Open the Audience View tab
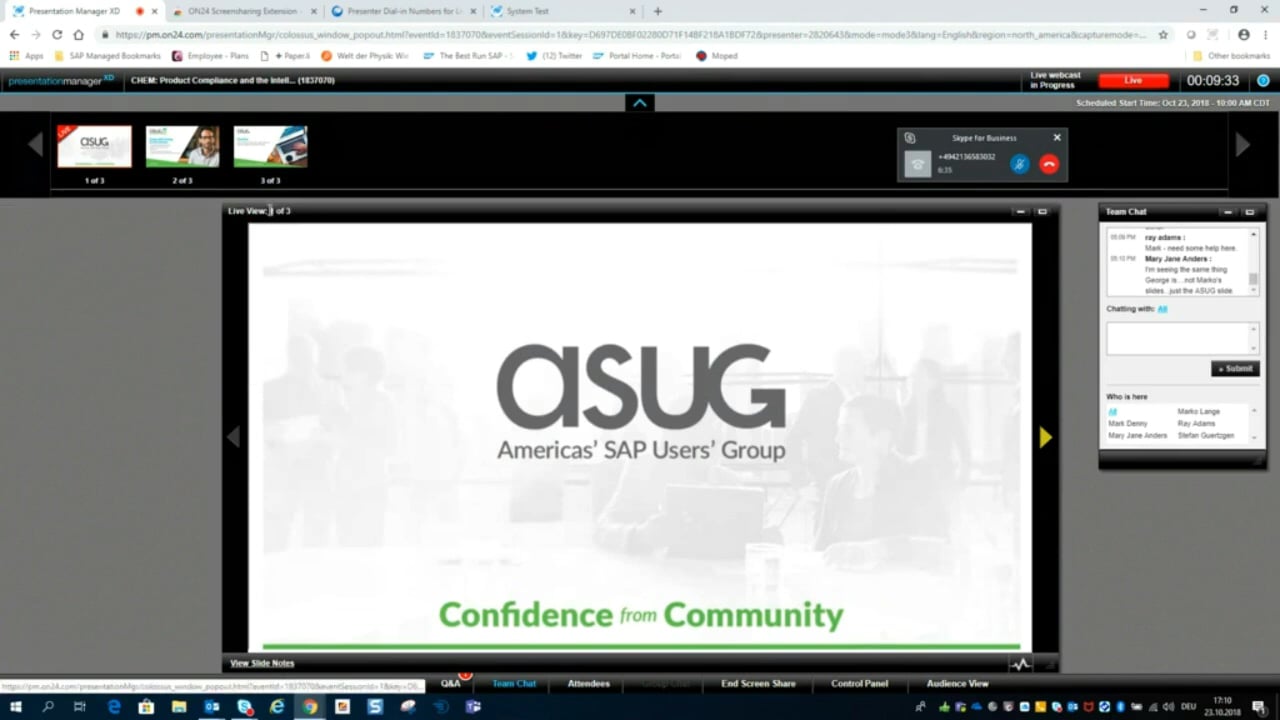The width and height of the screenshot is (1280, 720). coord(957,683)
